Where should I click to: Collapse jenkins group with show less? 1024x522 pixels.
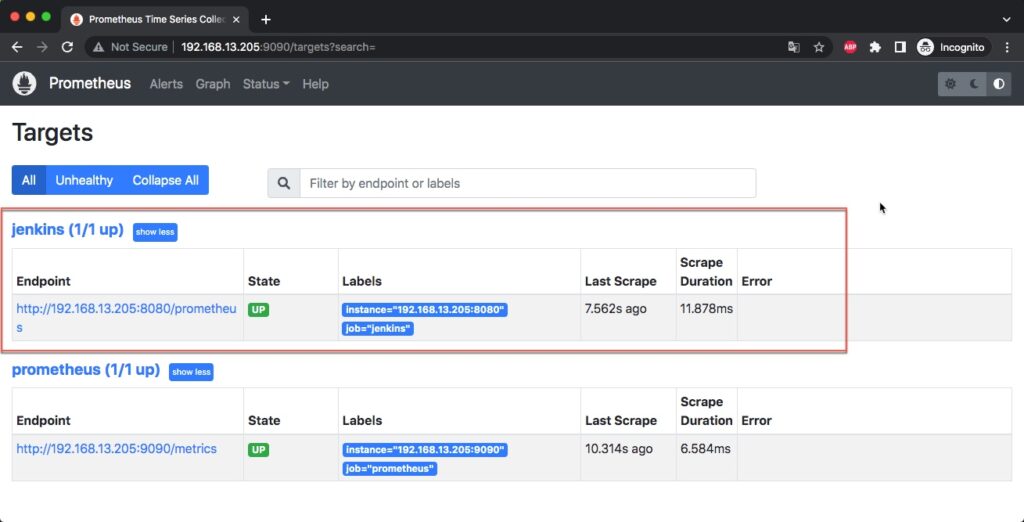[155, 232]
